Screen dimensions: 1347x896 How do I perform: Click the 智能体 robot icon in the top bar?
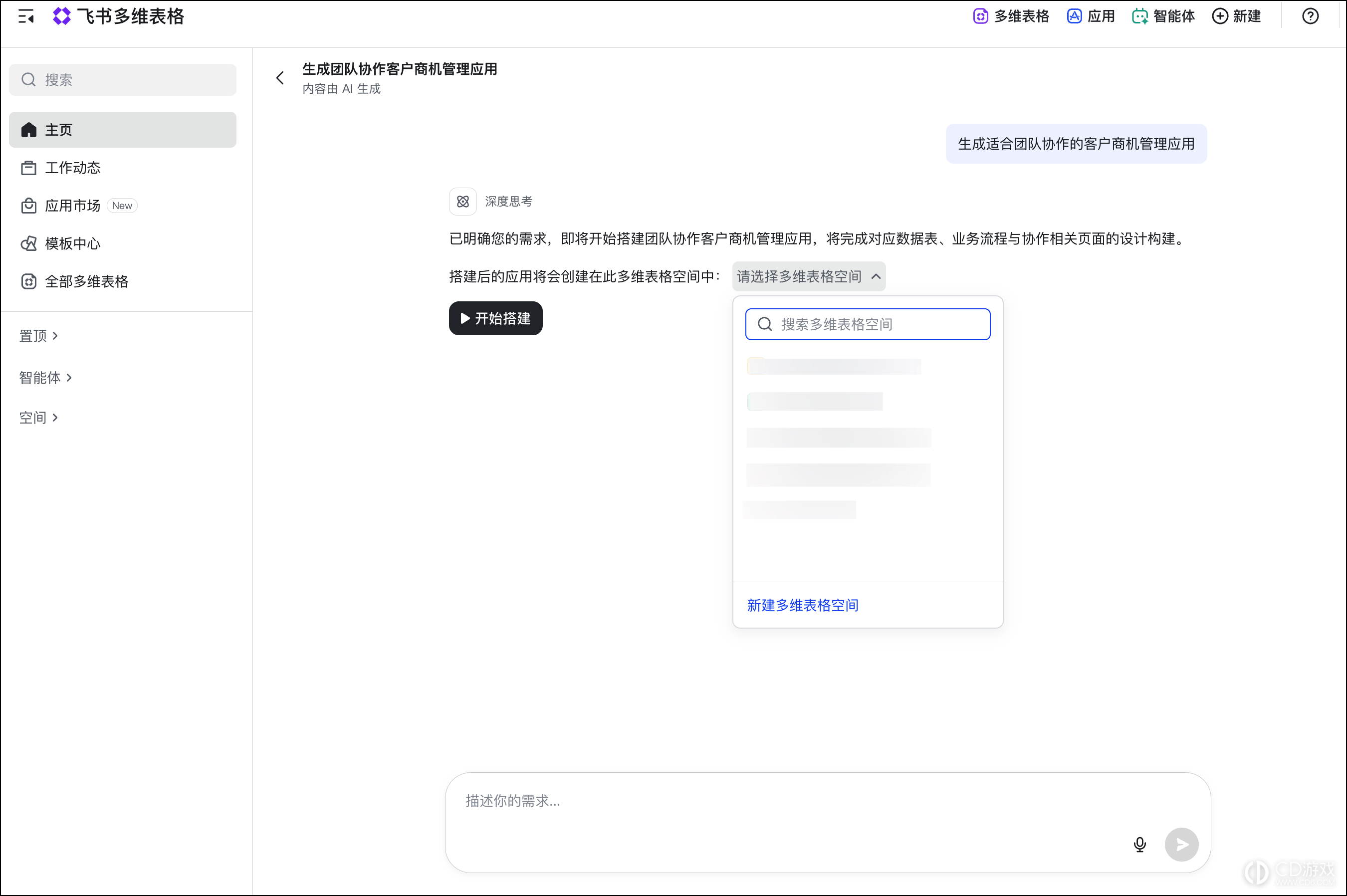(x=1140, y=16)
